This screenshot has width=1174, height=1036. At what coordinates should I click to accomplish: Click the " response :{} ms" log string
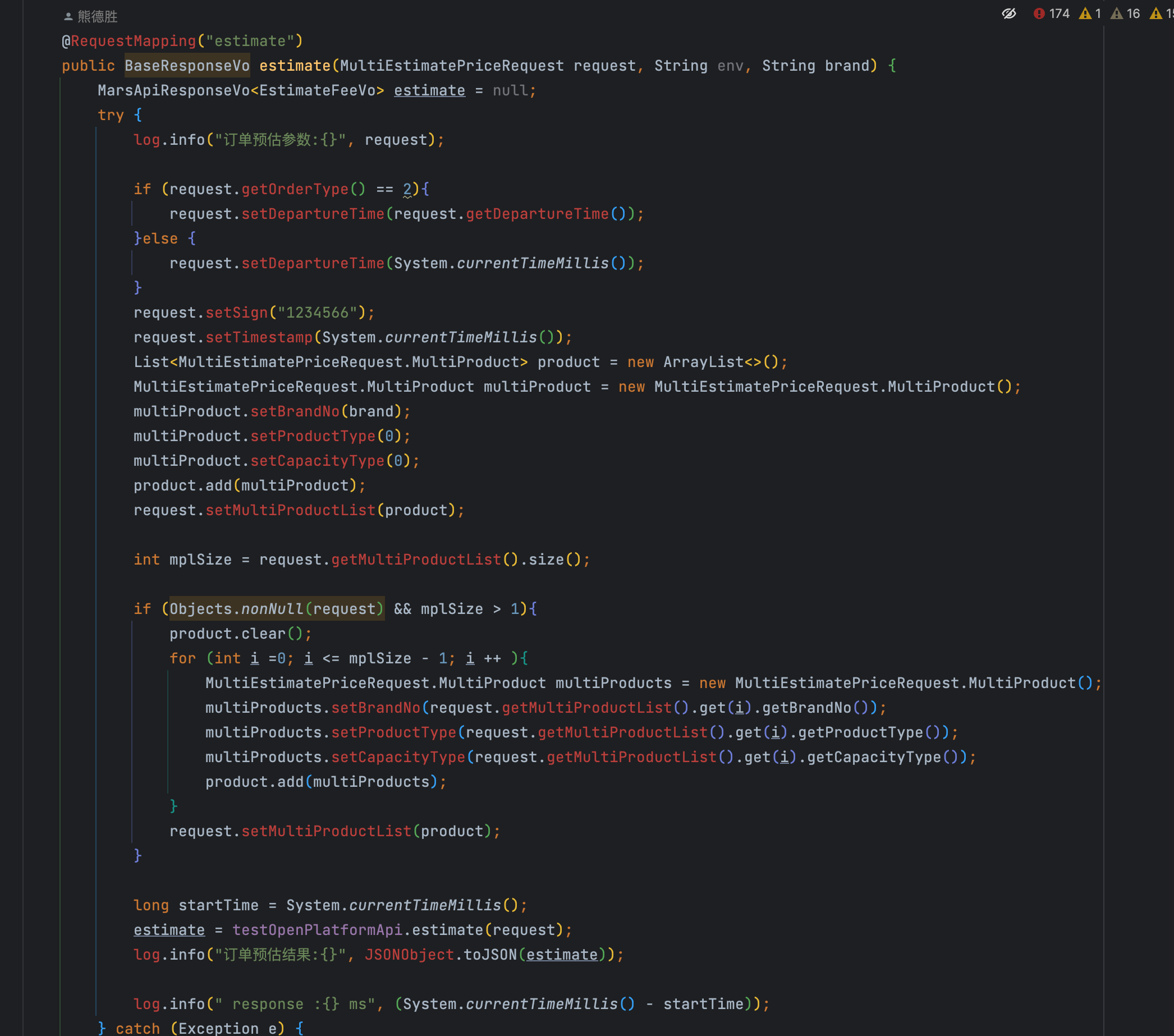[295, 1004]
